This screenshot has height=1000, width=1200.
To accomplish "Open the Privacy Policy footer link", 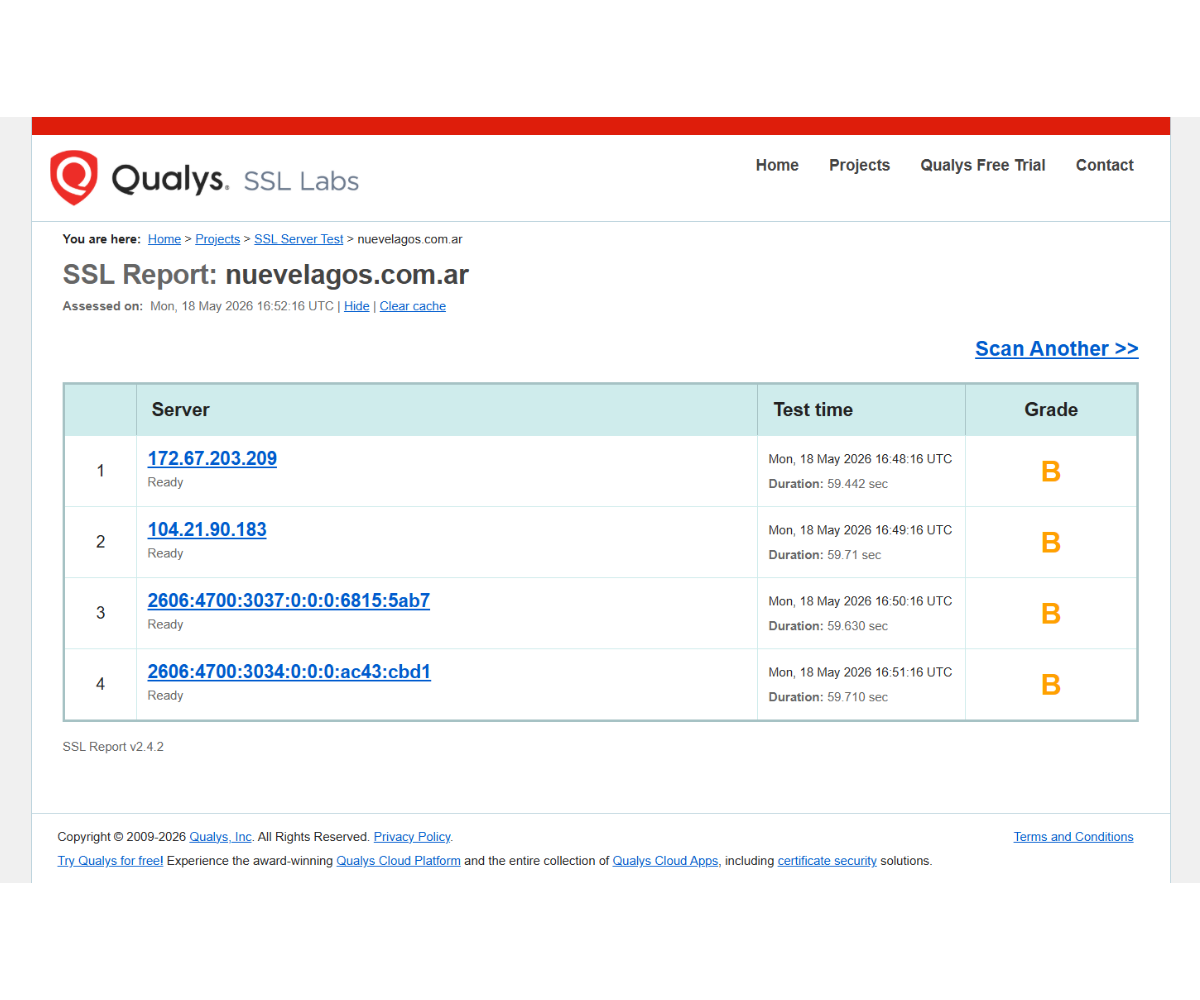I will 412,837.
